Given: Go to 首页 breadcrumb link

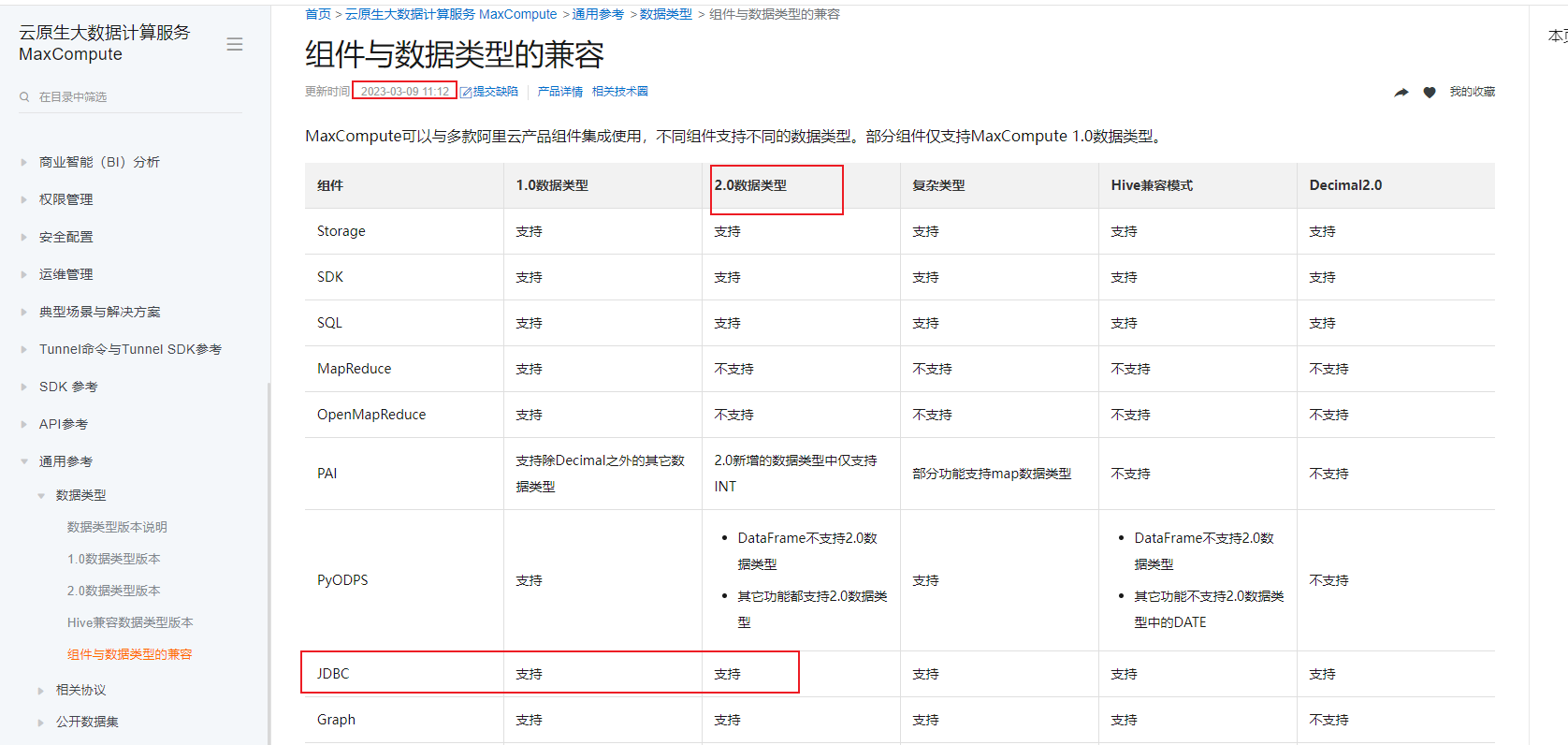Looking at the screenshot, I should coord(318,14).
